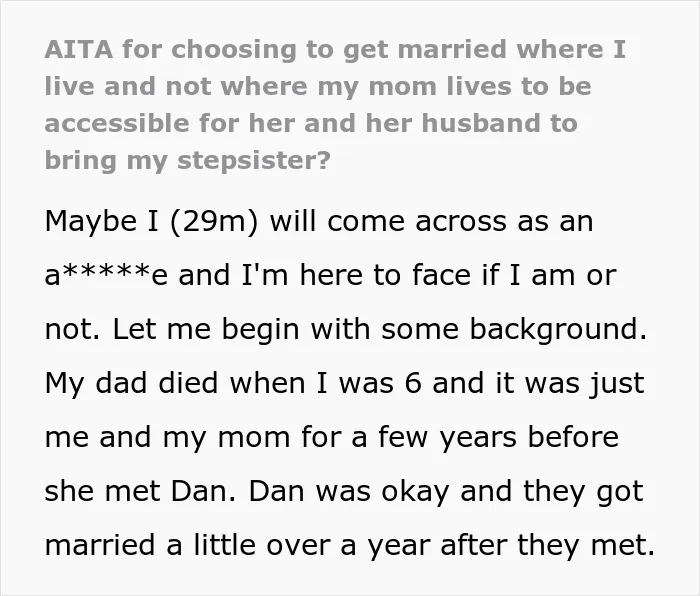Click 'Dan was okay' text
Image resolution: width=700 pixels, height=596 pixels.
[348, 491]
